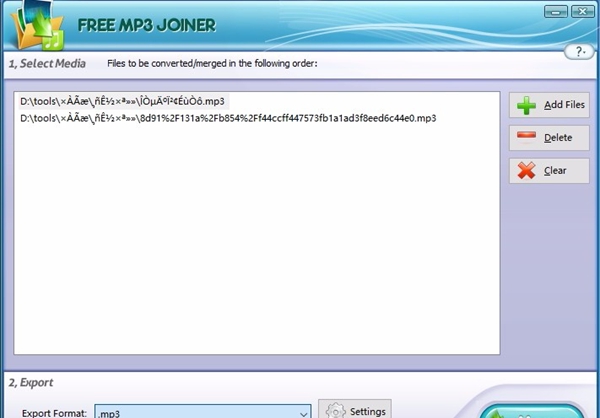600x418 pixels.
Task: Close the Free MP3 Joiner window
Action: click(583, 11)
